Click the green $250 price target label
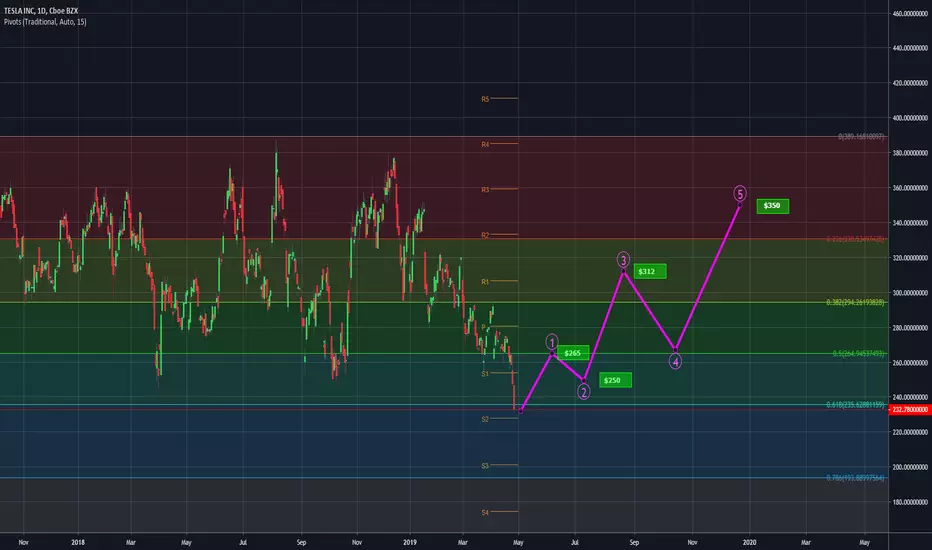 (x=615, y=380)
